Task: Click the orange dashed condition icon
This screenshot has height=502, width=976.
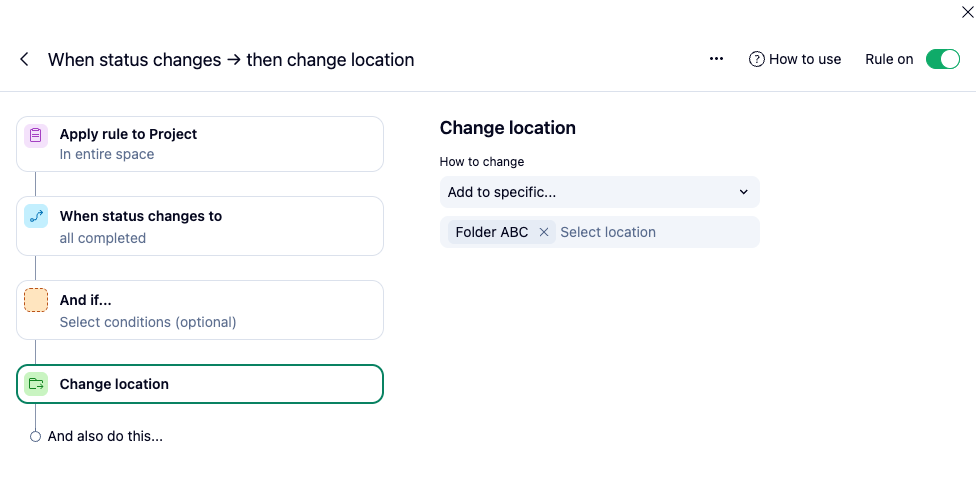Action: 36,300
